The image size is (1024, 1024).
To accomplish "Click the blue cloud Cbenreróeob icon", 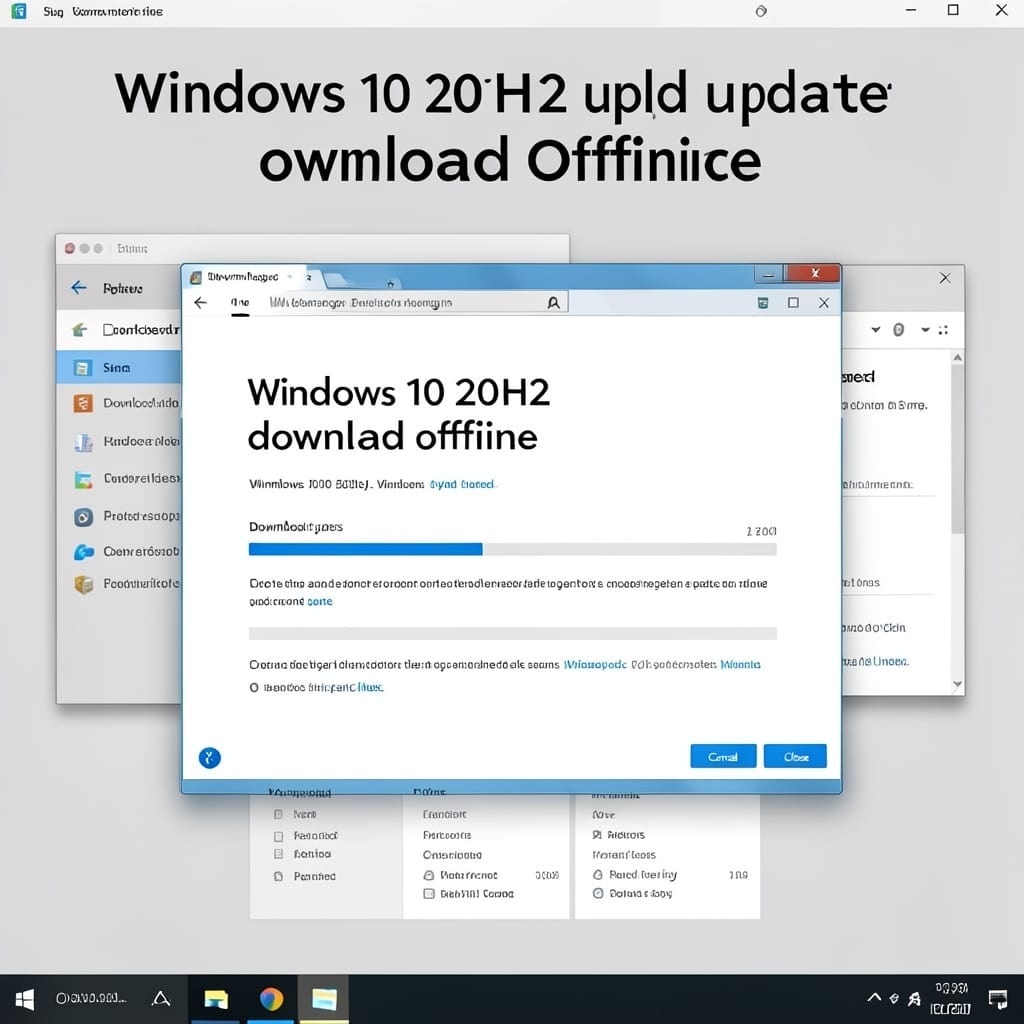I will pyautogui.click(x=84, y=552).
